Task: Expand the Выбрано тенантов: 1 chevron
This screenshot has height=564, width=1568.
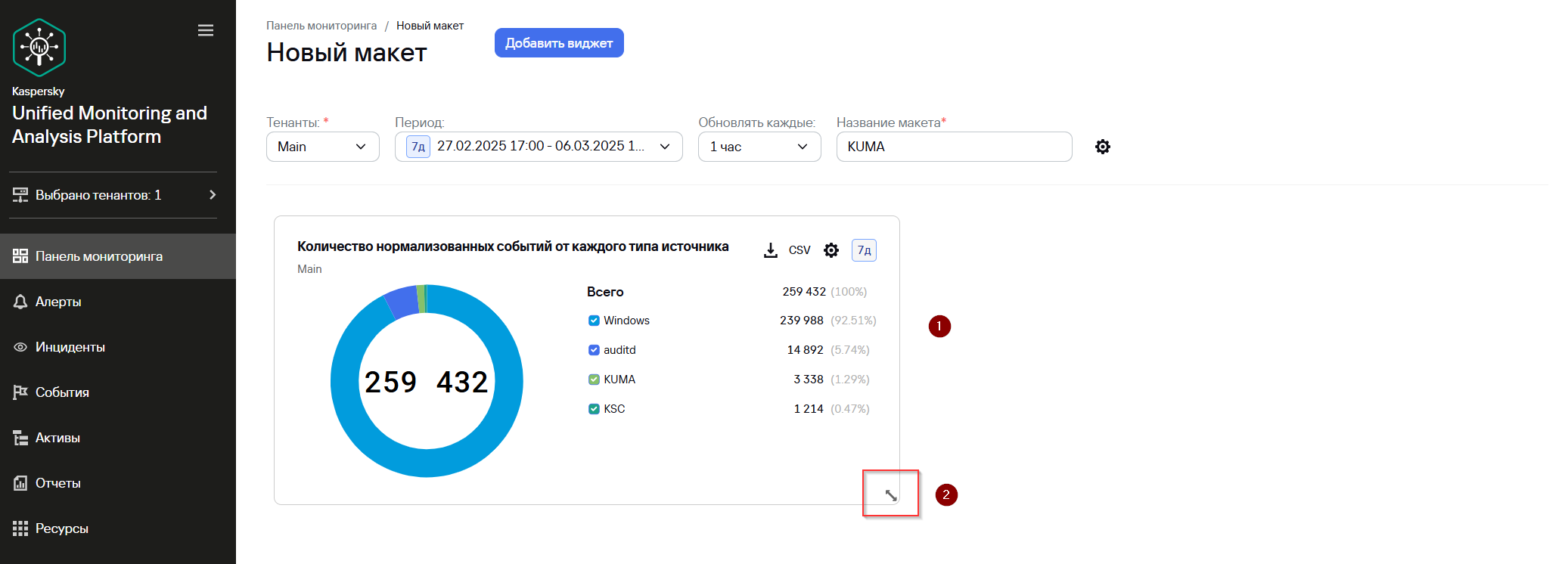Action: (213, 195)
